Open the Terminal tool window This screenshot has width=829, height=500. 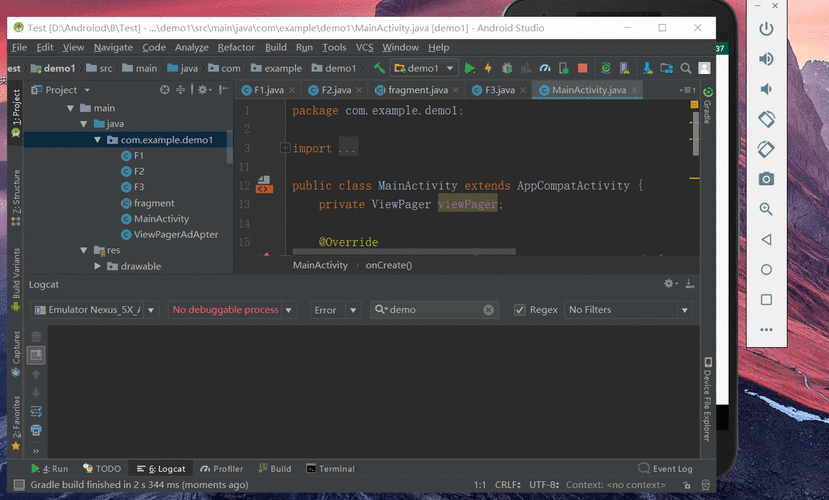[330, 469]
